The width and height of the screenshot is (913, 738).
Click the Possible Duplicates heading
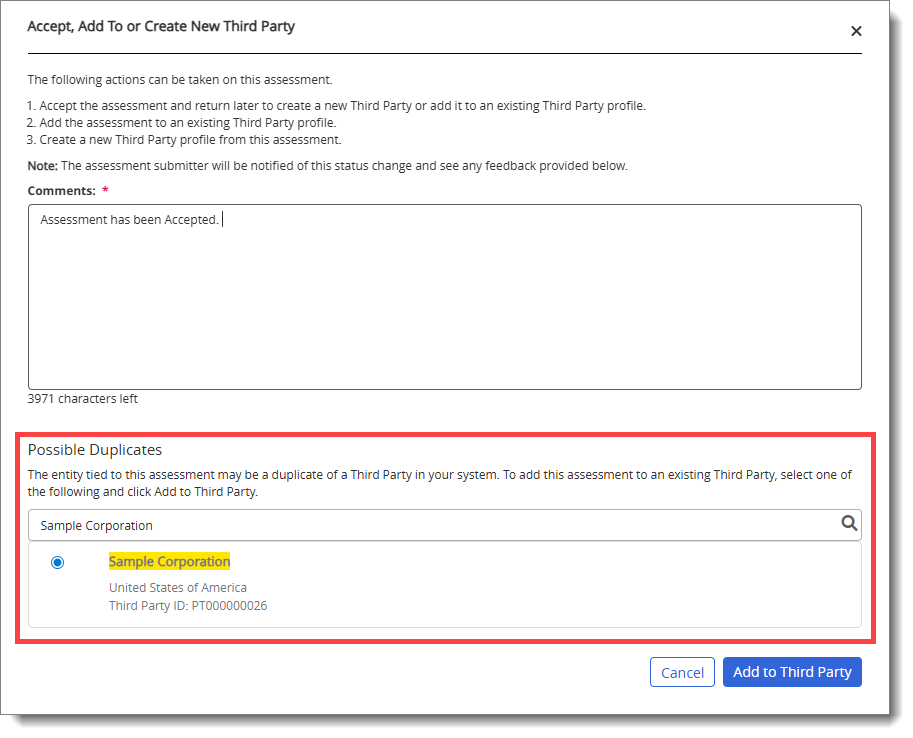point(94,450)
